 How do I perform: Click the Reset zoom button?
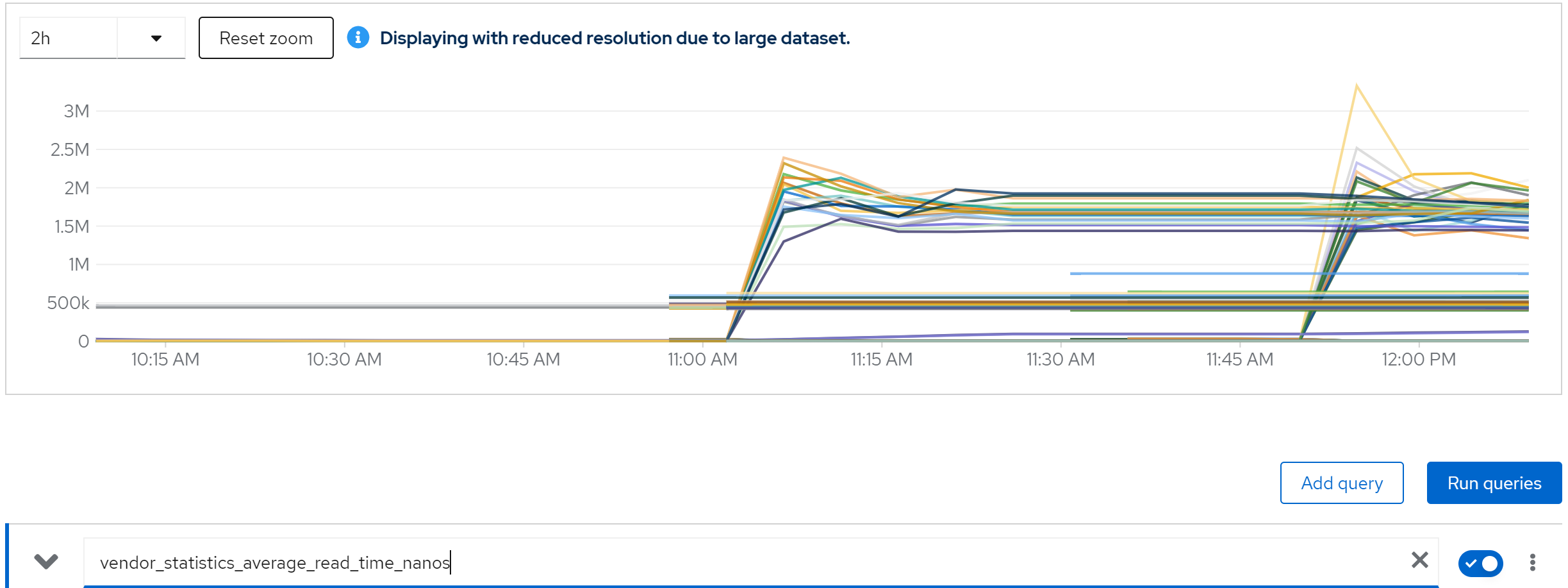[x=266, y=38]
